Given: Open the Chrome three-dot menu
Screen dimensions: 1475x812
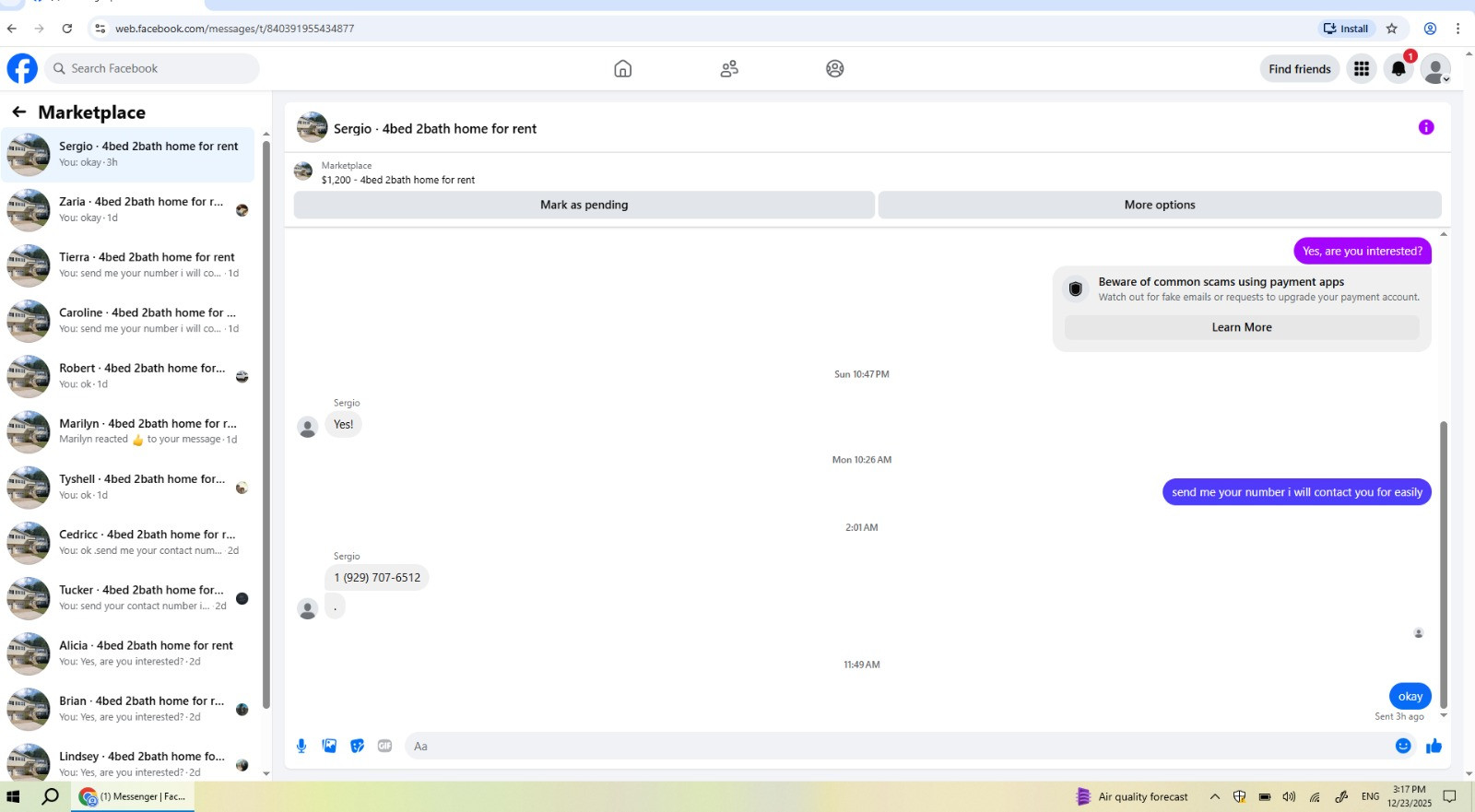Looking at the screenshot, I should point(1457,29).
